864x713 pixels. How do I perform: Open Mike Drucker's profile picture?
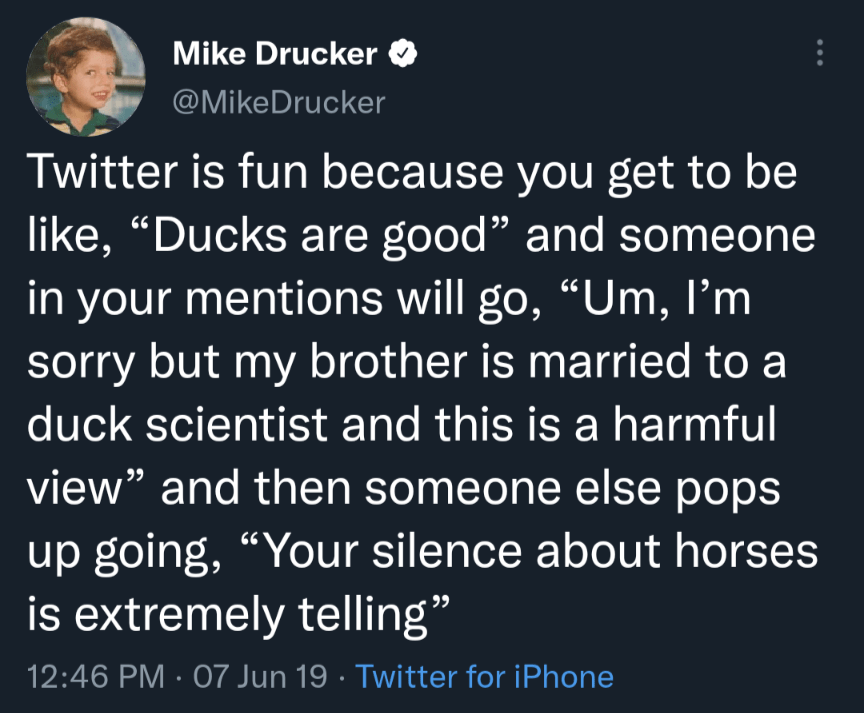coord(85,76)
